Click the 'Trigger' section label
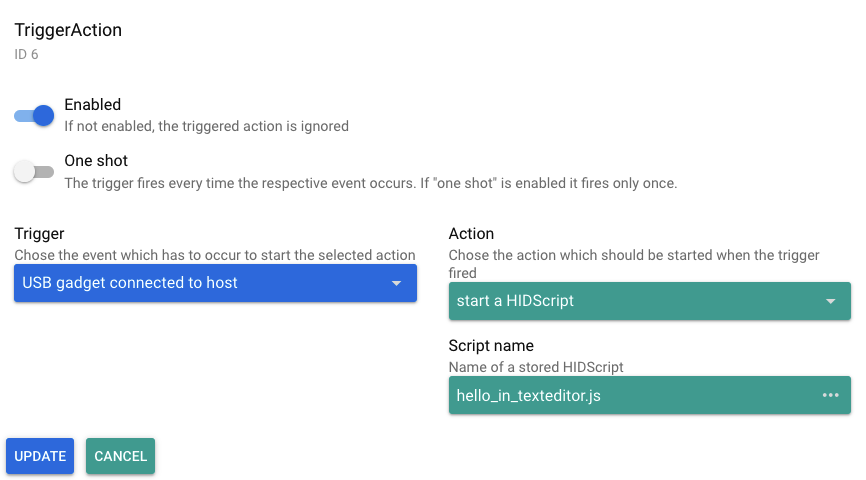866x480 pixels. 39,234
